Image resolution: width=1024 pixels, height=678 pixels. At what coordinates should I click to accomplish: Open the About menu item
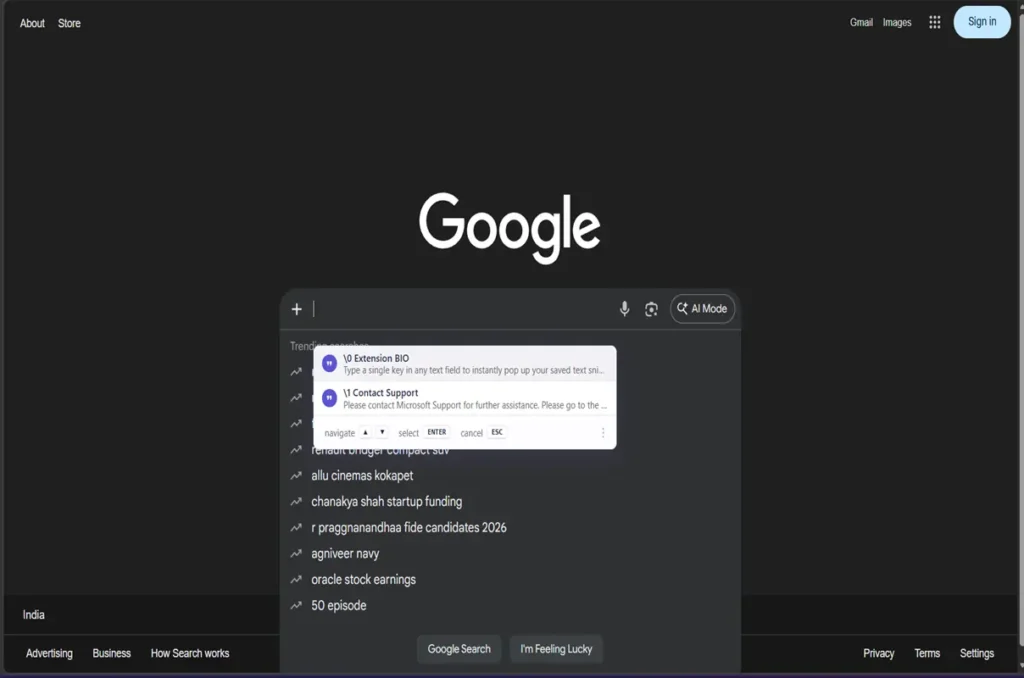(31, 22)
